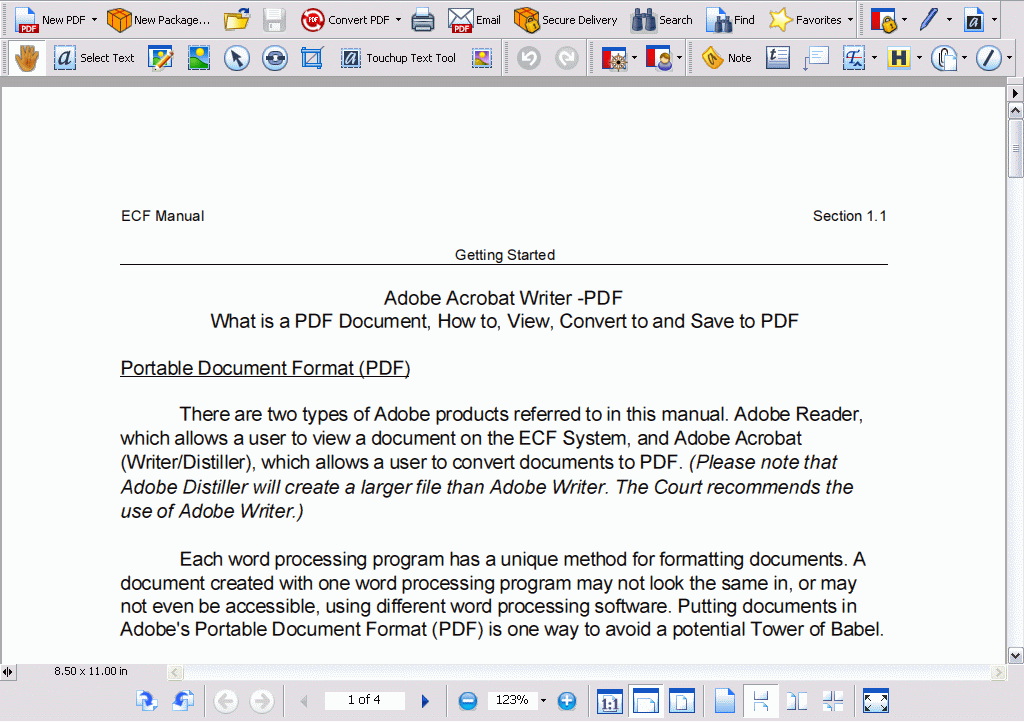Click the greyed Undo arrow
The width and height of the screenshot is (1024, 722).
tap(529, 58)
